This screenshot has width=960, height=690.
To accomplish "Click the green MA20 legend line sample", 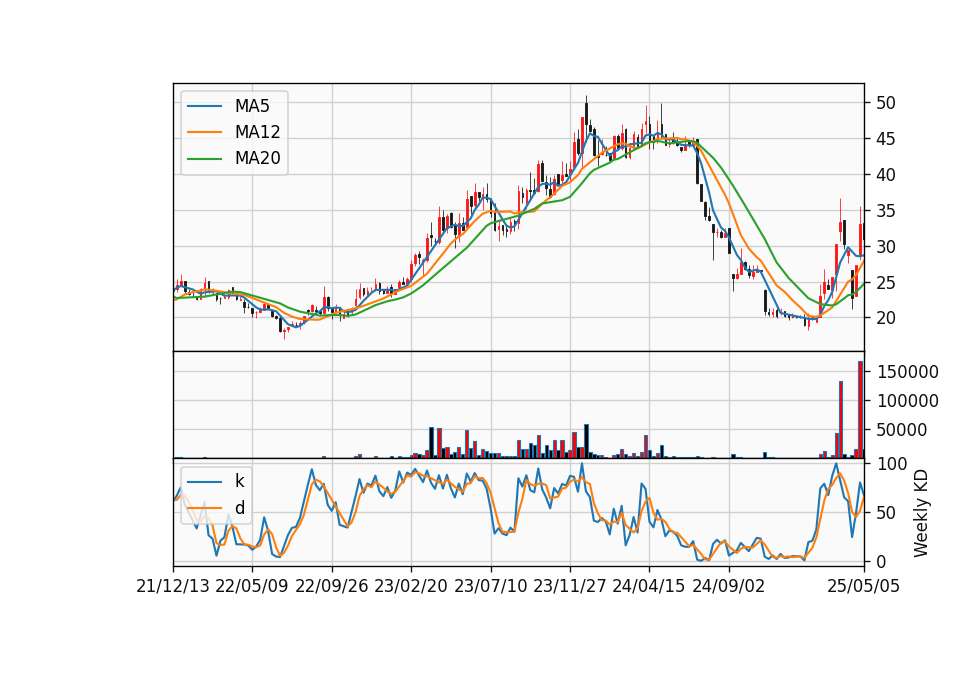I will click(x=204, y=158).
